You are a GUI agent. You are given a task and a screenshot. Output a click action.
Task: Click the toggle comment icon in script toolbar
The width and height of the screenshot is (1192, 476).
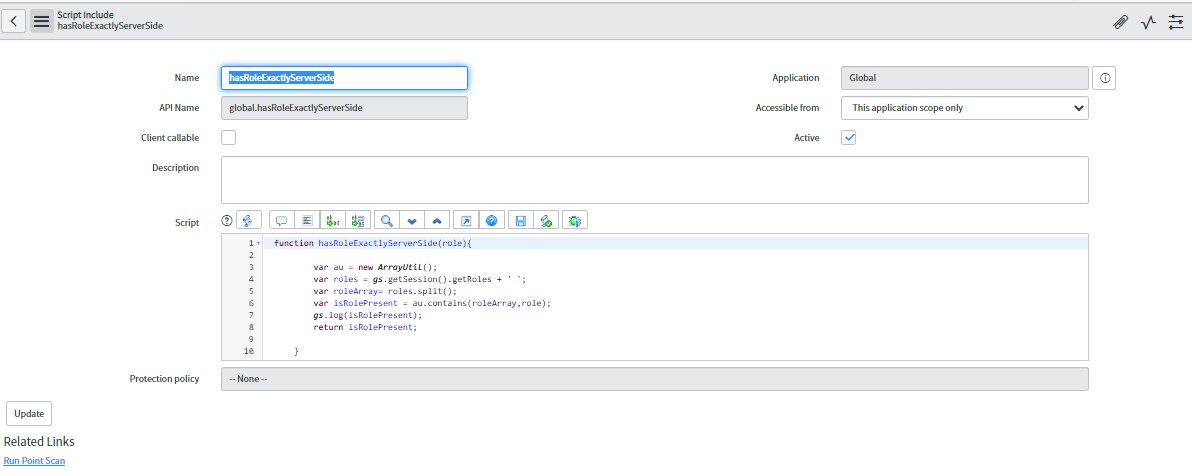pyautogui.click(x=281, y=221)
